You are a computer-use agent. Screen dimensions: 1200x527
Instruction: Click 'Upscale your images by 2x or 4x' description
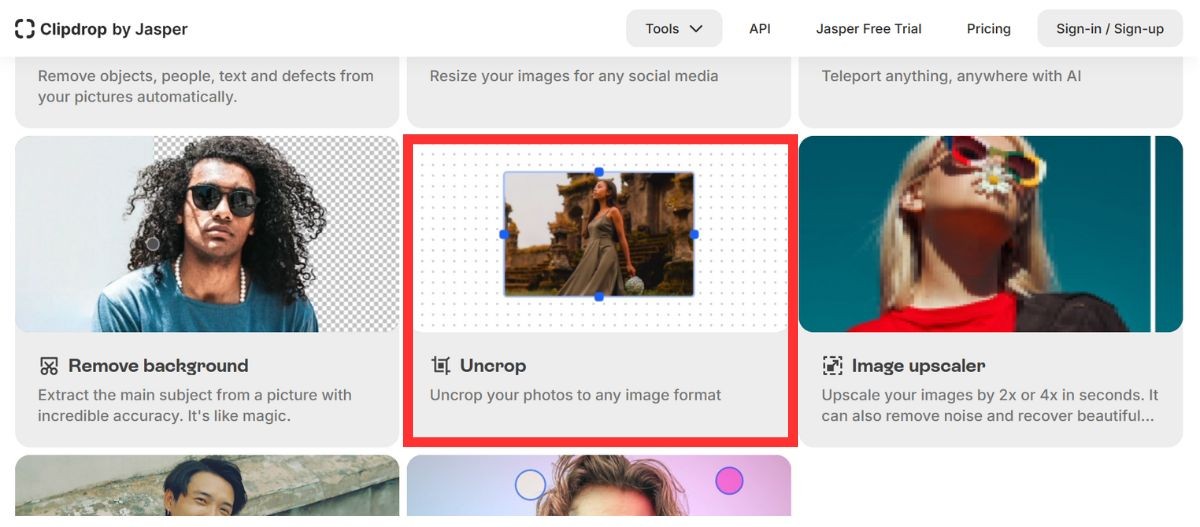[x=990, y=405]
